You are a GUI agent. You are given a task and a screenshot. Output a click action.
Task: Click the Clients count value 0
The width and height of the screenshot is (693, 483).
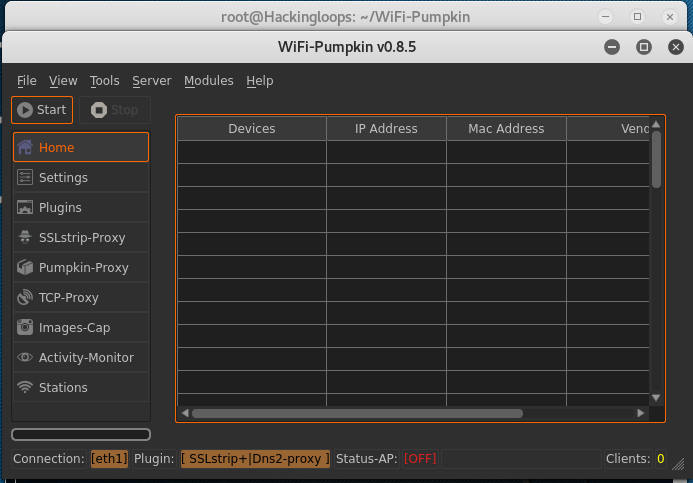(x=660, y=459)
